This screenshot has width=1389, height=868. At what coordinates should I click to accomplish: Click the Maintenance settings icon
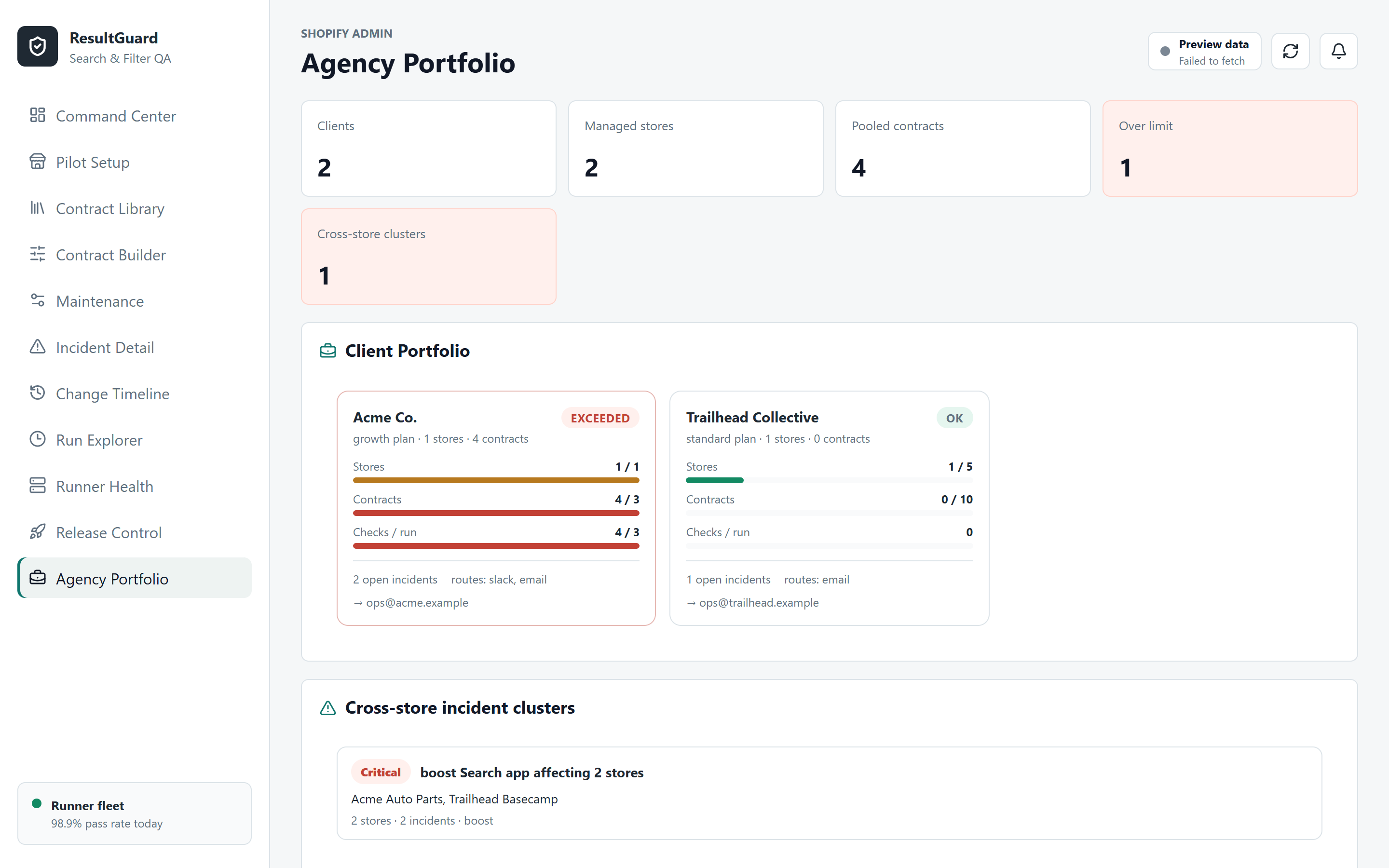(37, 300)
